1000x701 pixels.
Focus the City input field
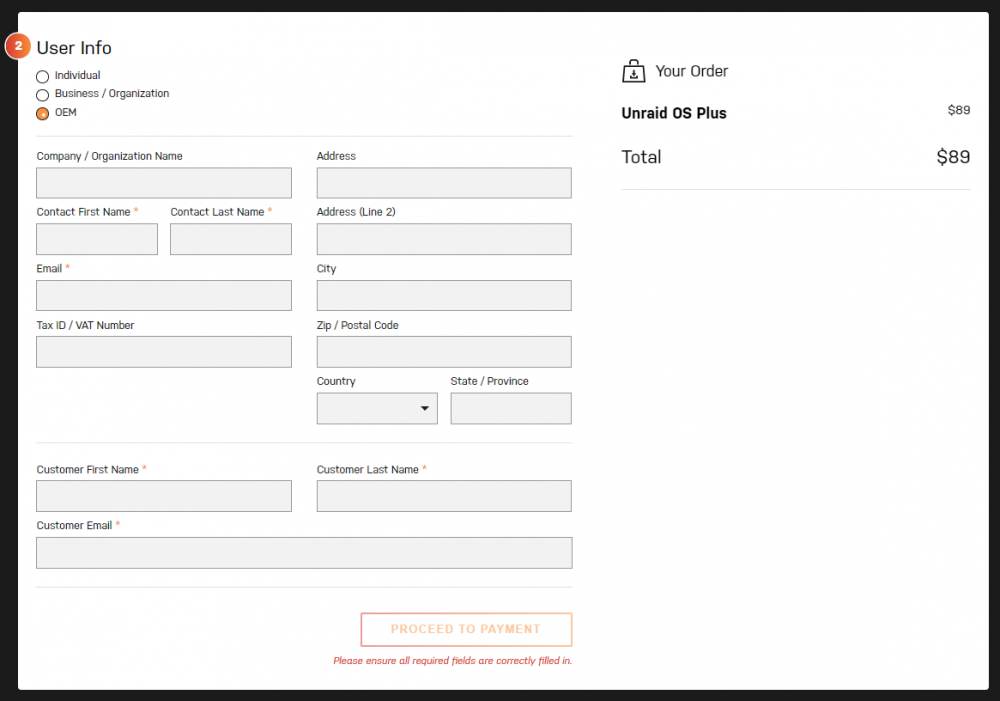coord(444,295)
